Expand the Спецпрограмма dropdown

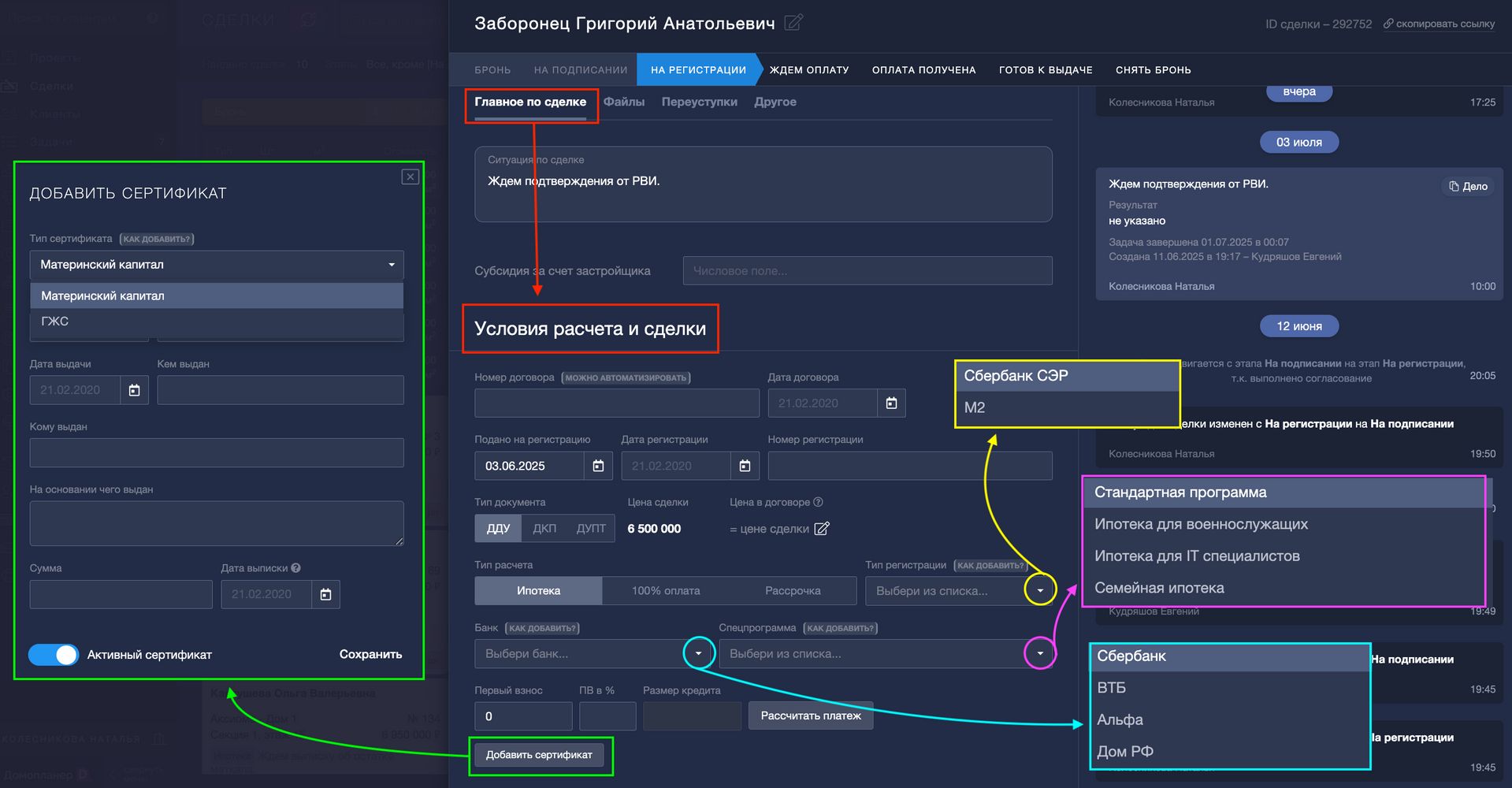click(x=1040, y=653)
